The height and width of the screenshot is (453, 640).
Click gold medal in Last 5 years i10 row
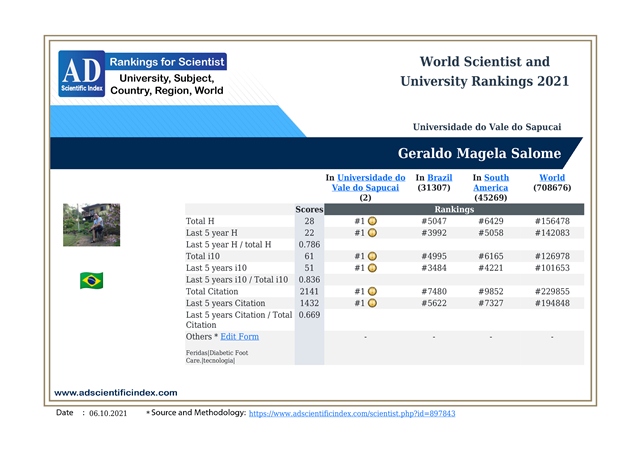click(372, 268)
